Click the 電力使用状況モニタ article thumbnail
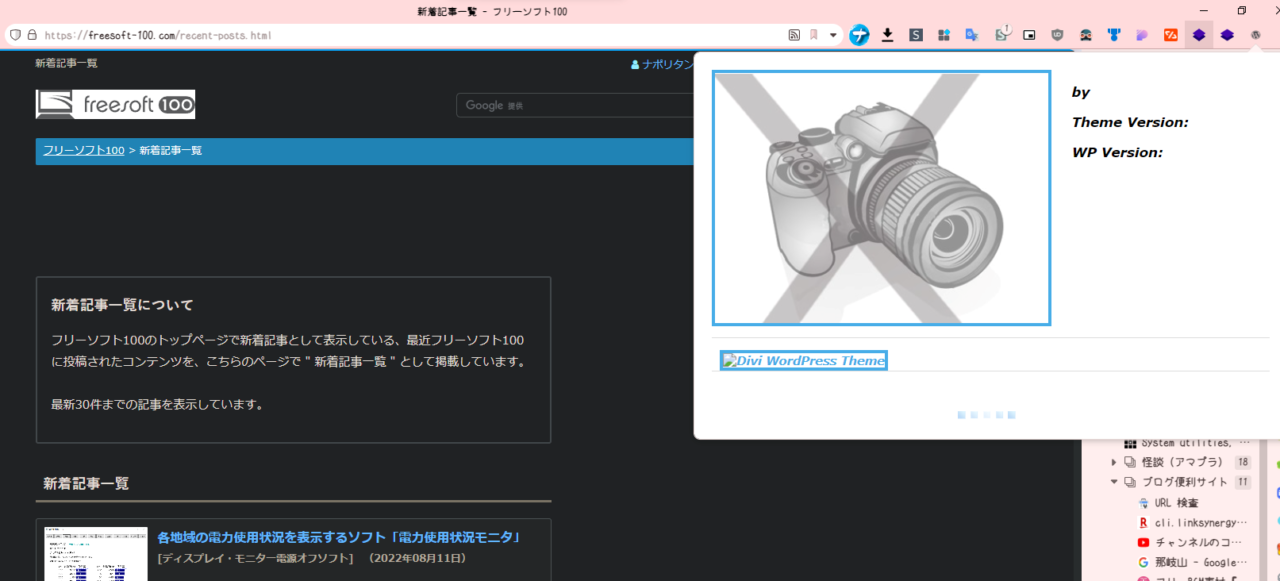 pos(96,554)
